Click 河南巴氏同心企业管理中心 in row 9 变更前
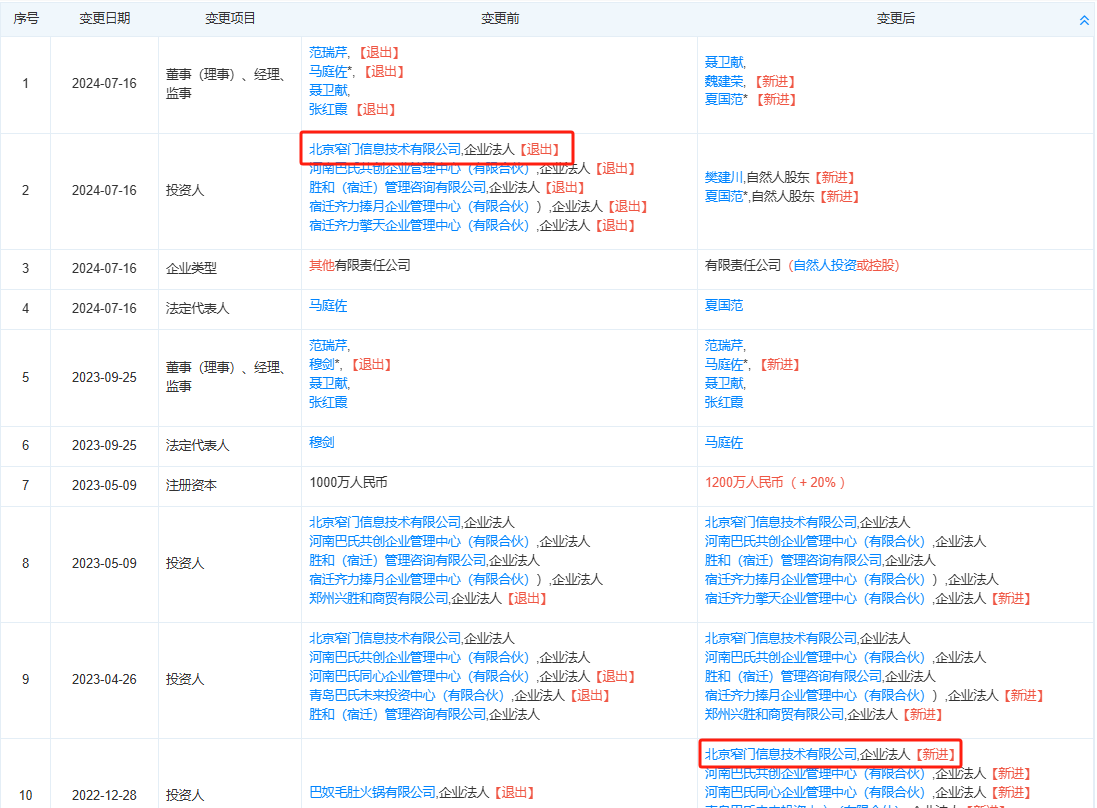 [419, 676]
